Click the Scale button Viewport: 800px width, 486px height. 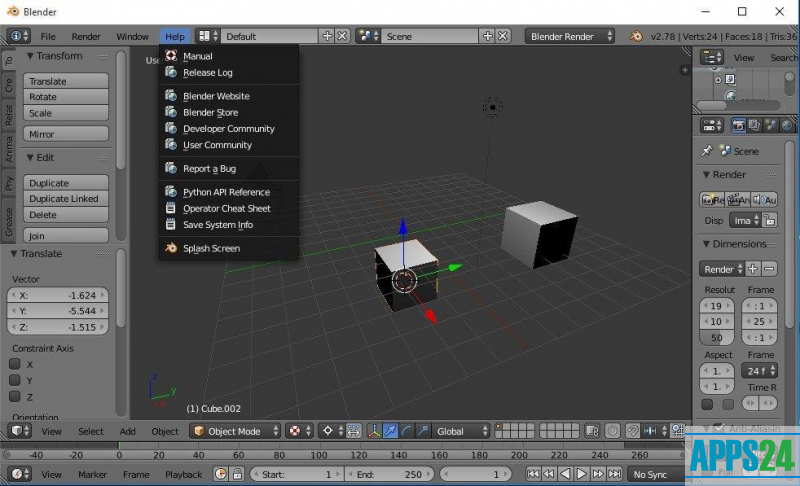click(66, 113)
